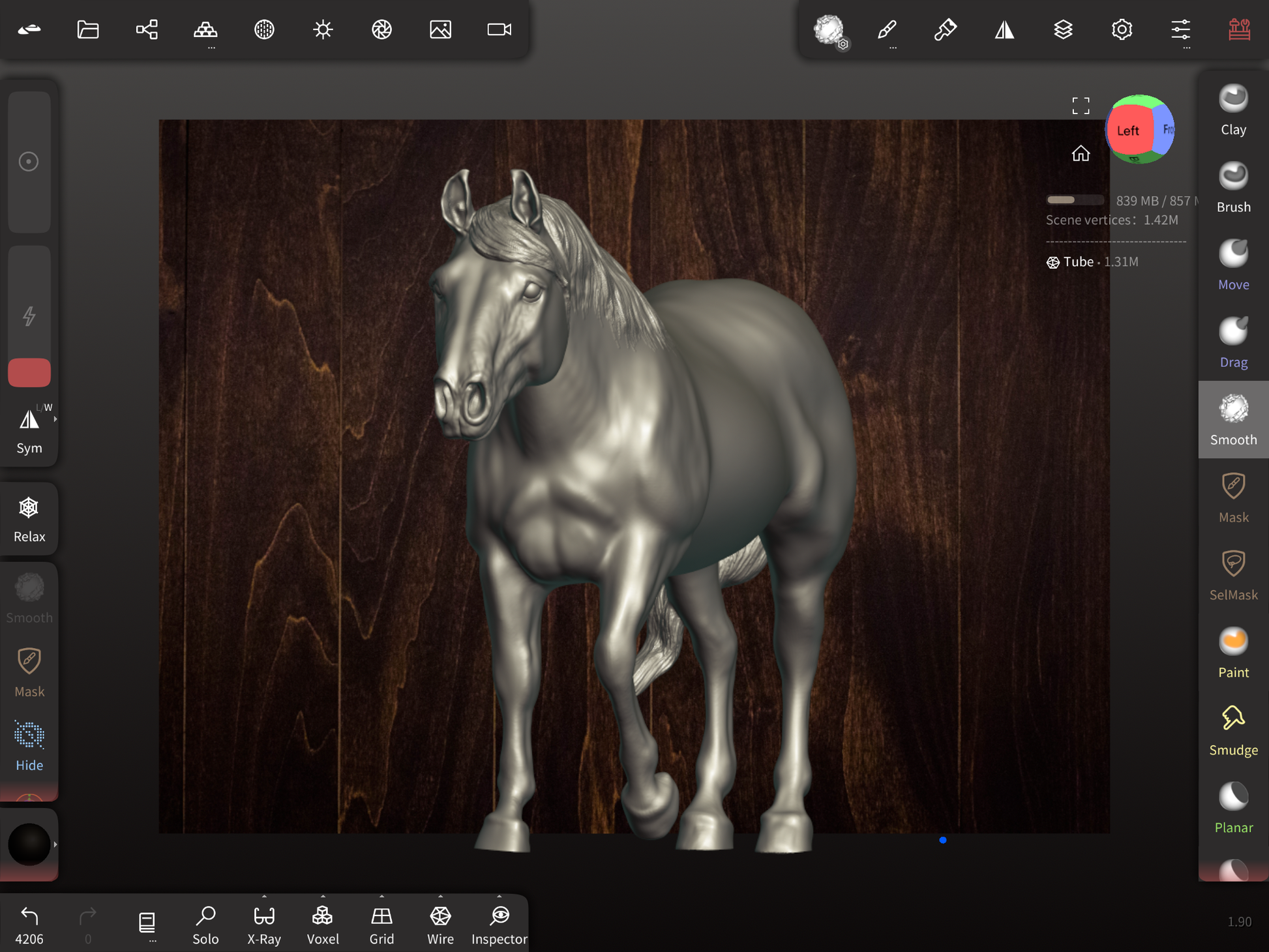Click the red color swatch
Image resolution: width=1269 pixels, height=952 pixels.
point(29,372)
